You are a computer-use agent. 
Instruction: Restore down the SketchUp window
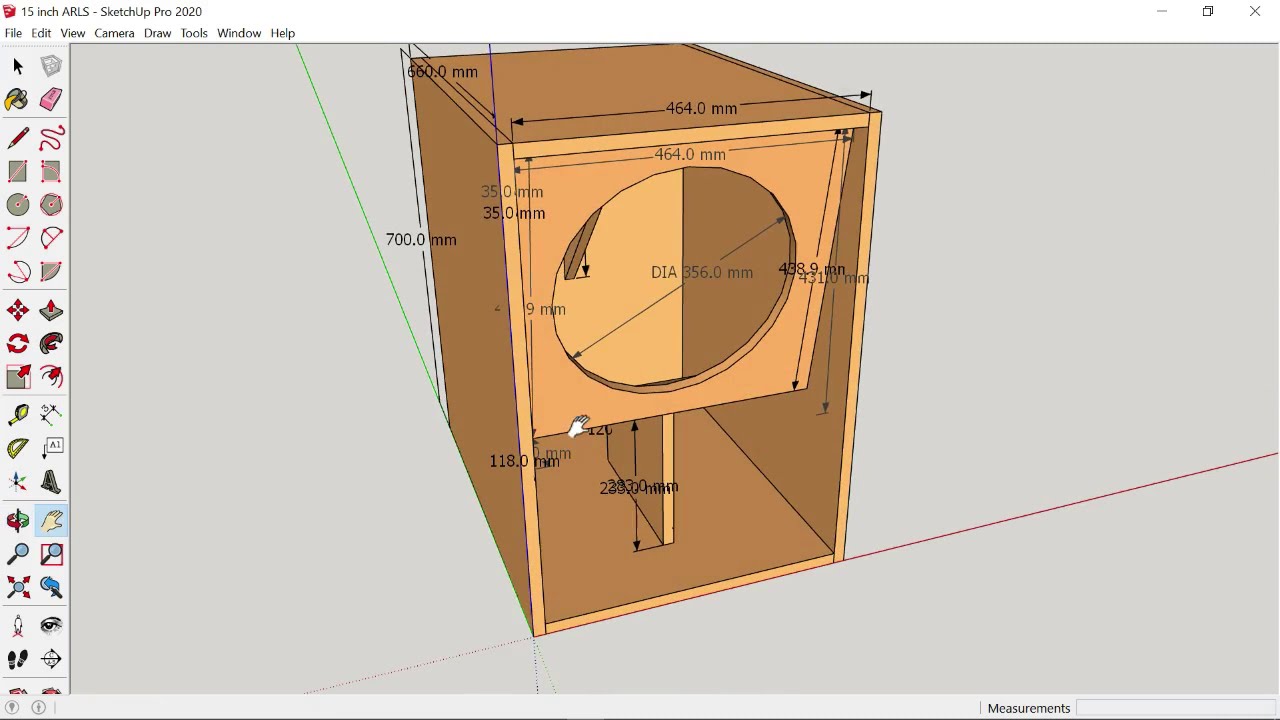click(x=1208, y=12)
